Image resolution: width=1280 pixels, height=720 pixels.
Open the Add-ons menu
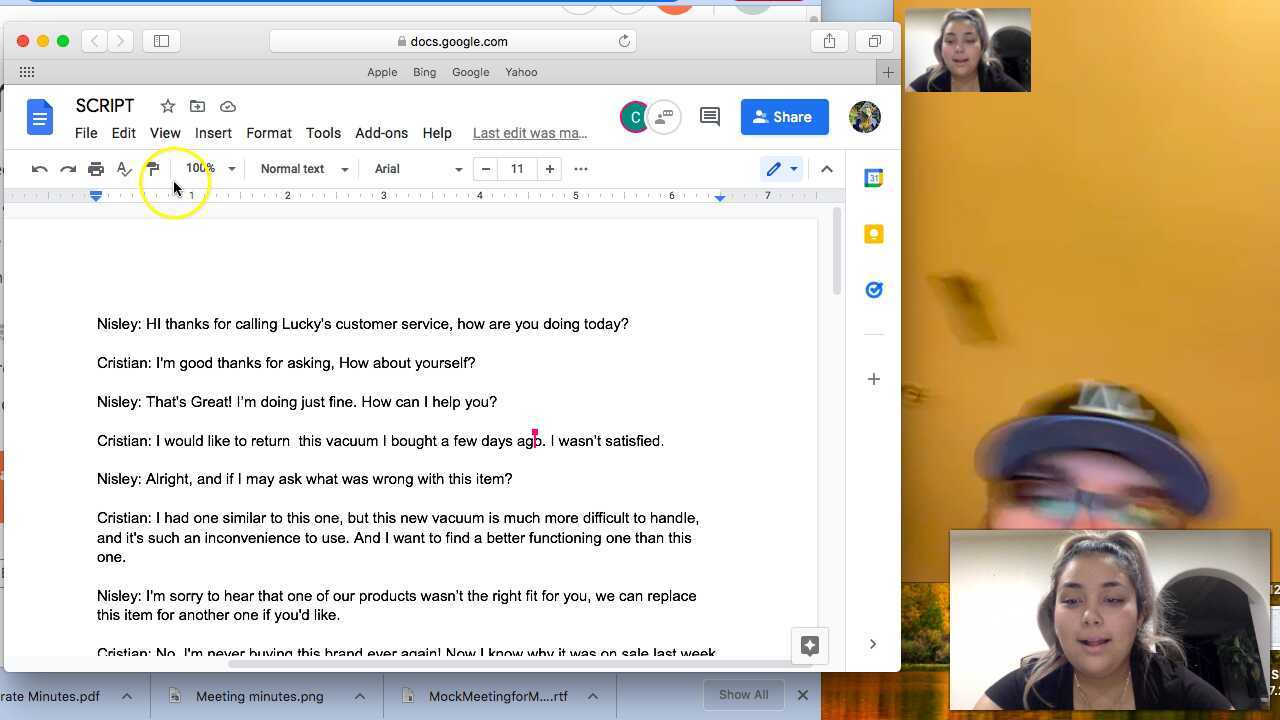[x=381, y=133]
